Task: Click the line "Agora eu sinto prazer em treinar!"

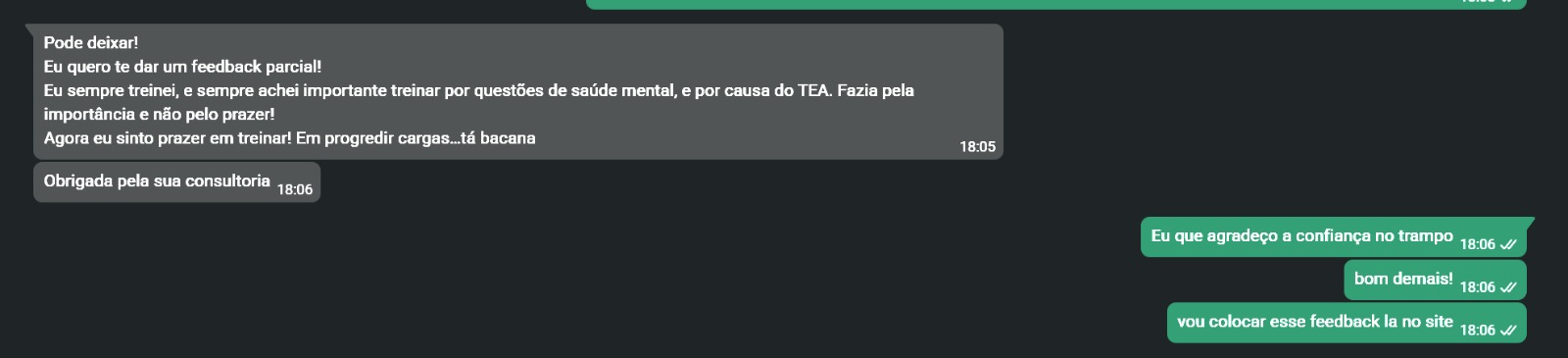Action: coord(168,138)
